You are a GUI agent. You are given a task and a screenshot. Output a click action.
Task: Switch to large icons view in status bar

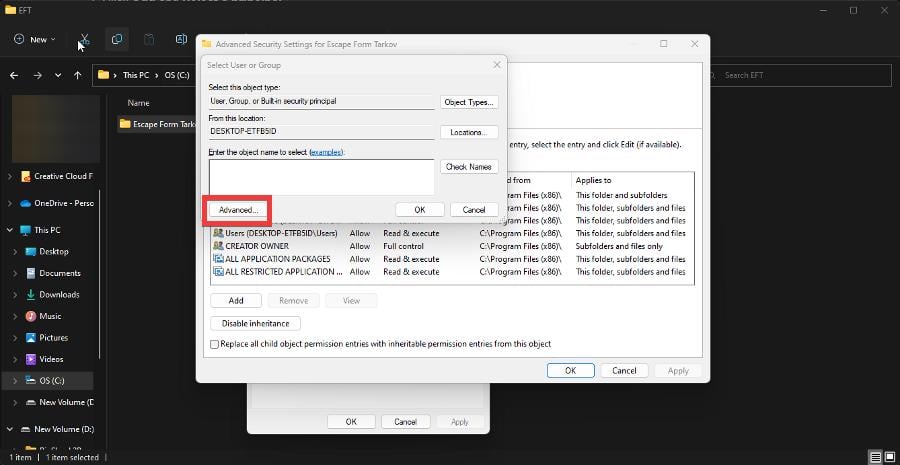890,458
